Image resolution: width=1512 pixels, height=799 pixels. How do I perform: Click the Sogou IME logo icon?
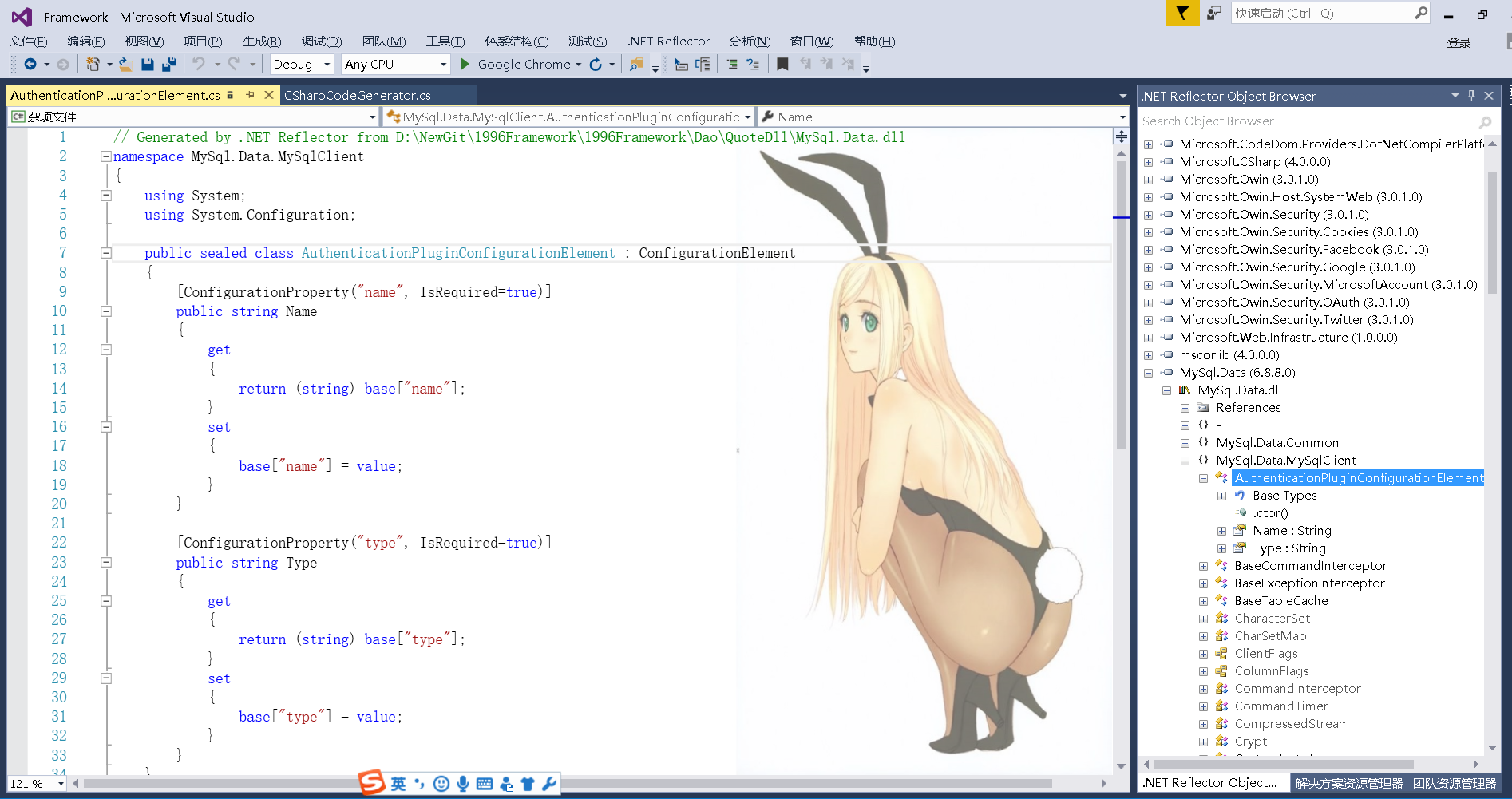pyautogui.click(x=371, y=783)
